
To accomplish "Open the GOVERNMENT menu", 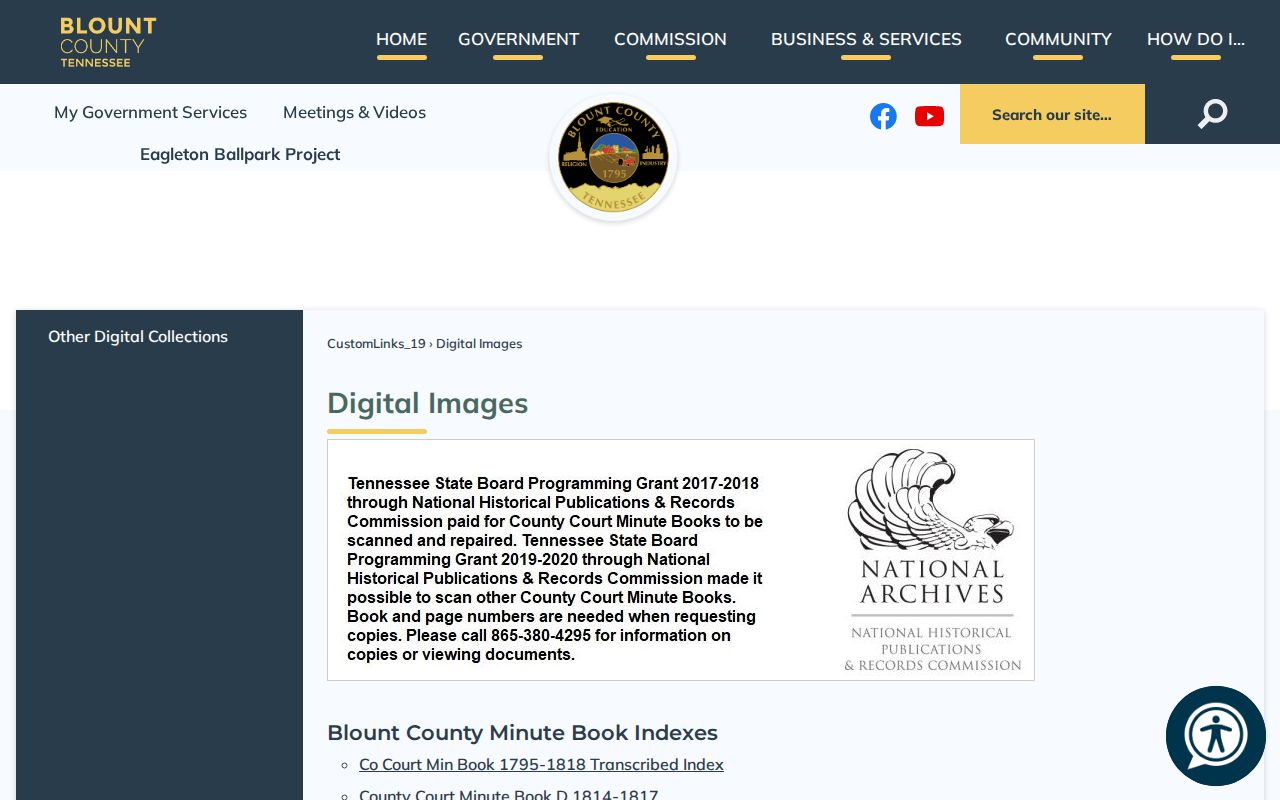I will [x=518, y=40].
